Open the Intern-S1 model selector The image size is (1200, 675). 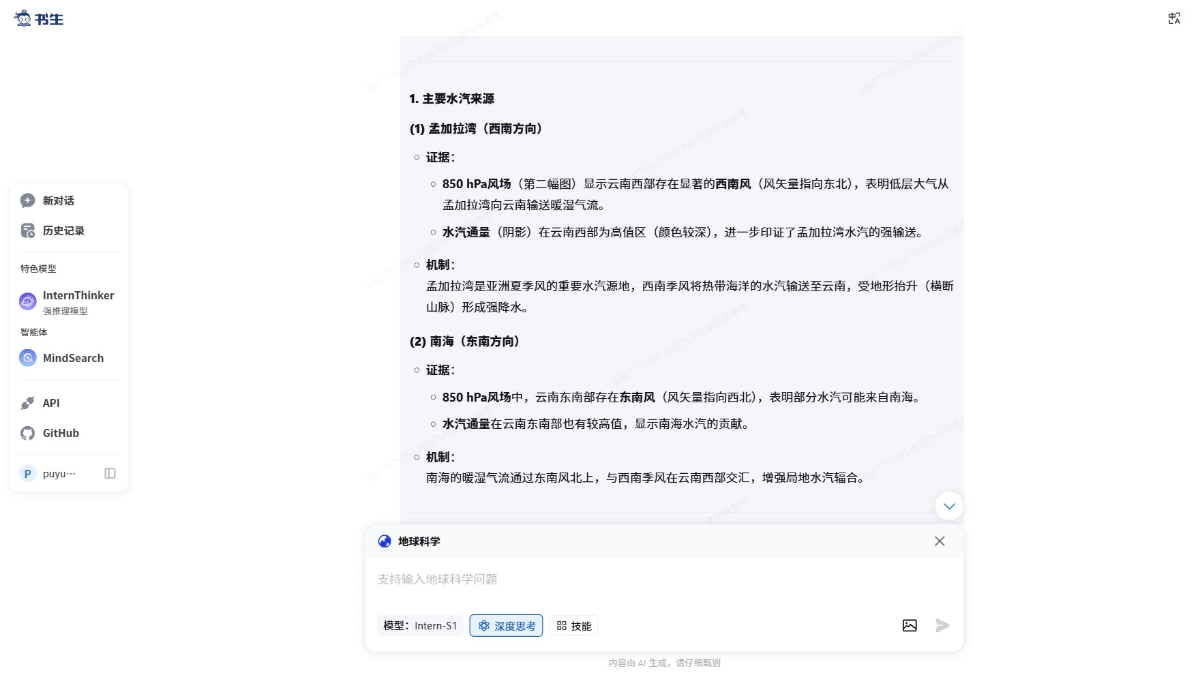421,625
